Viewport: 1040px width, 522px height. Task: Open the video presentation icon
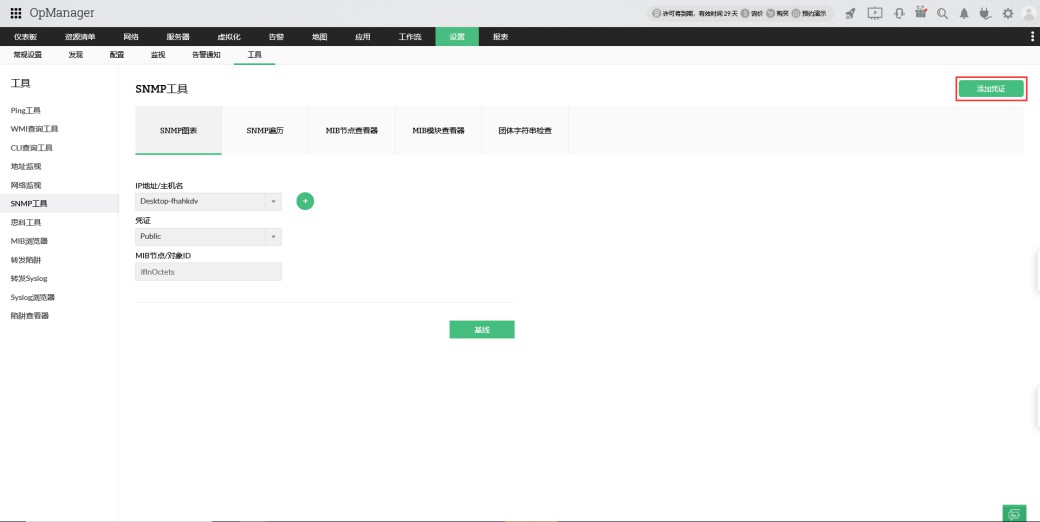[x=875, y=13]
